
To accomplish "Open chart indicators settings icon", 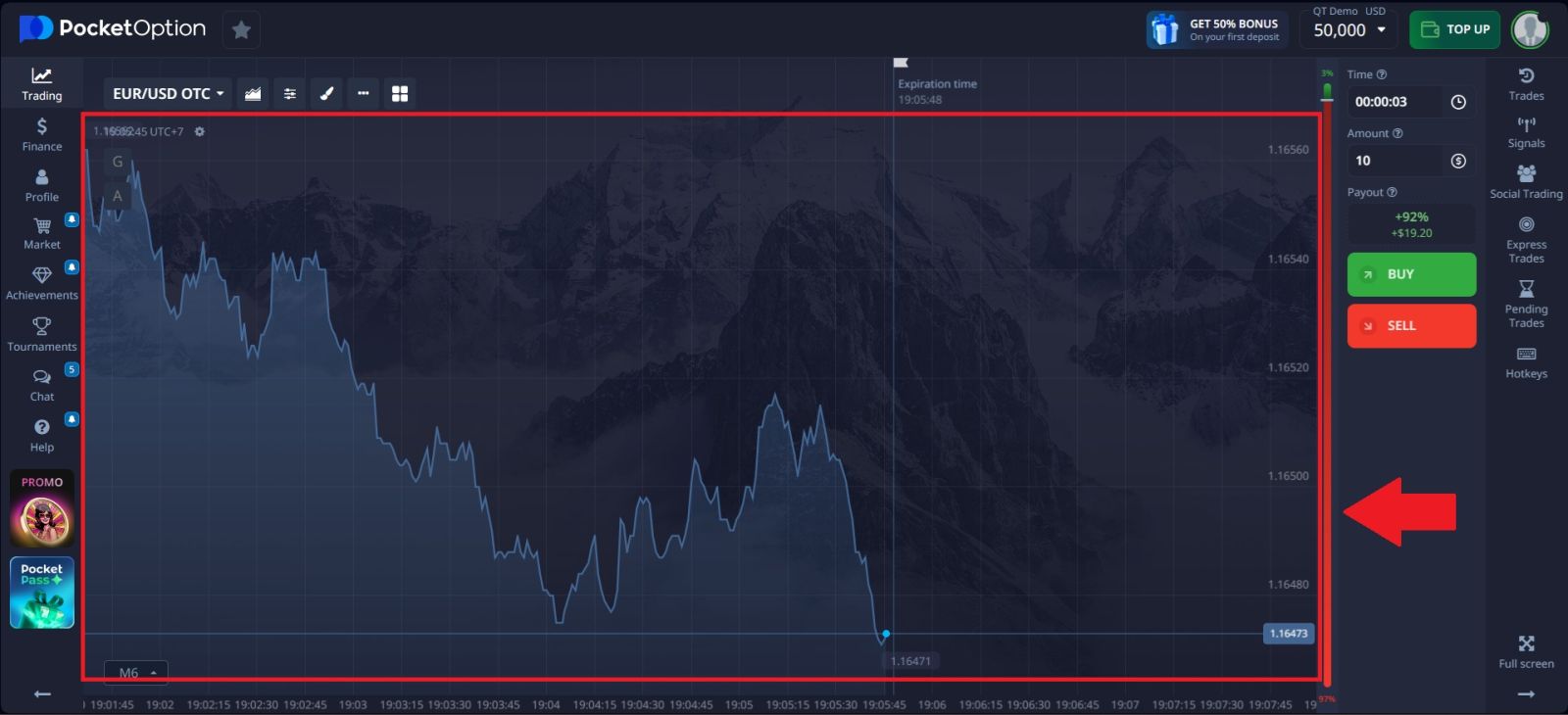I will (x=290, y=93).
